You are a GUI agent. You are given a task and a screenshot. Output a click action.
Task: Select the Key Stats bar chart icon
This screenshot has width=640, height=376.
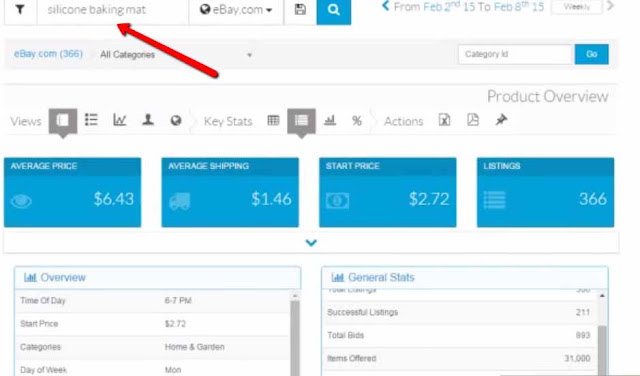[x=330, y=120]
